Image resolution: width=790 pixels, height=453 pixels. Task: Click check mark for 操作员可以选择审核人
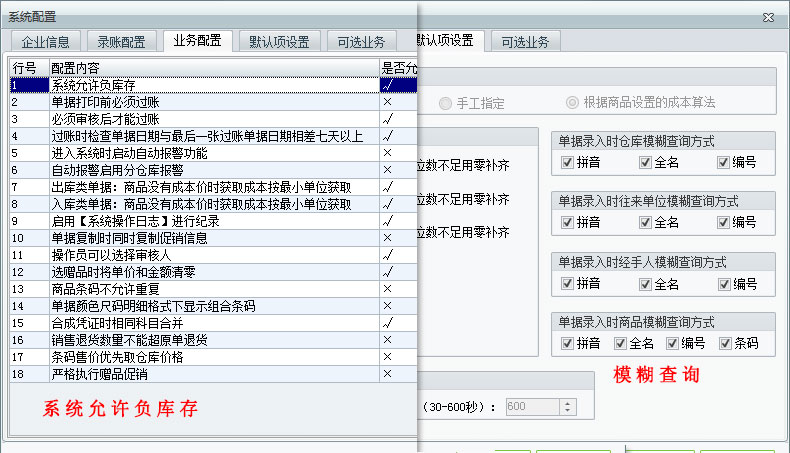pos(387,255)
